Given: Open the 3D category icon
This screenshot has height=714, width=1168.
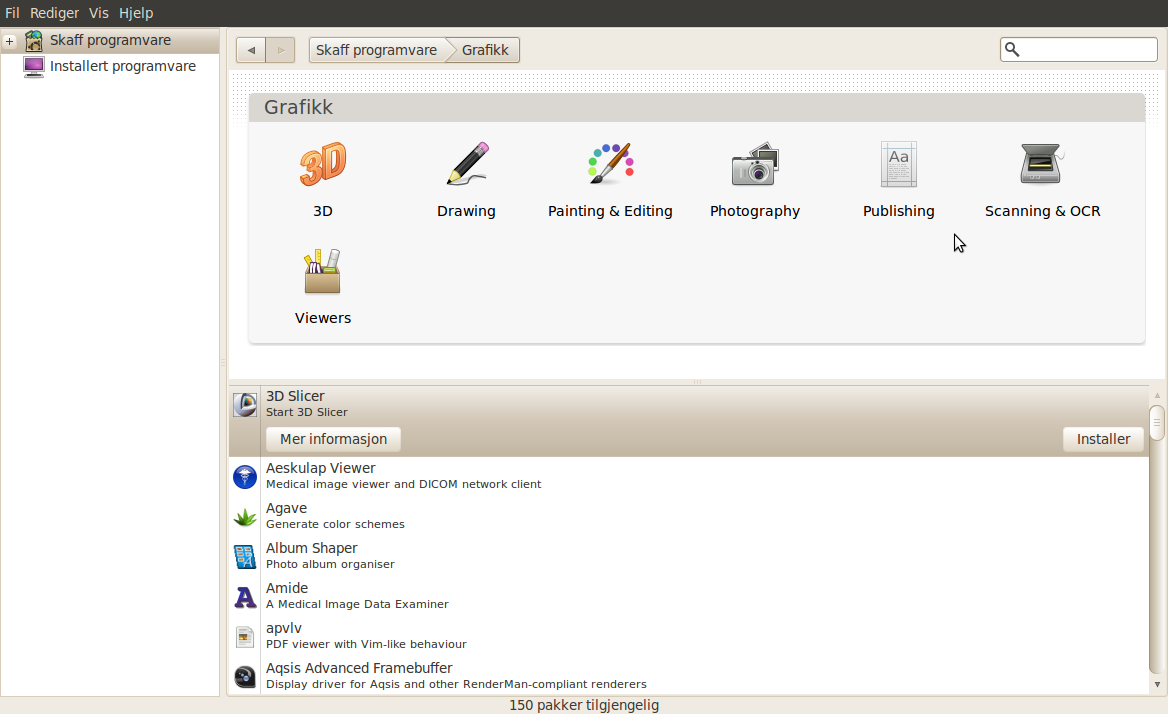Looking at the screenshot, I should (x=323, y=164).
